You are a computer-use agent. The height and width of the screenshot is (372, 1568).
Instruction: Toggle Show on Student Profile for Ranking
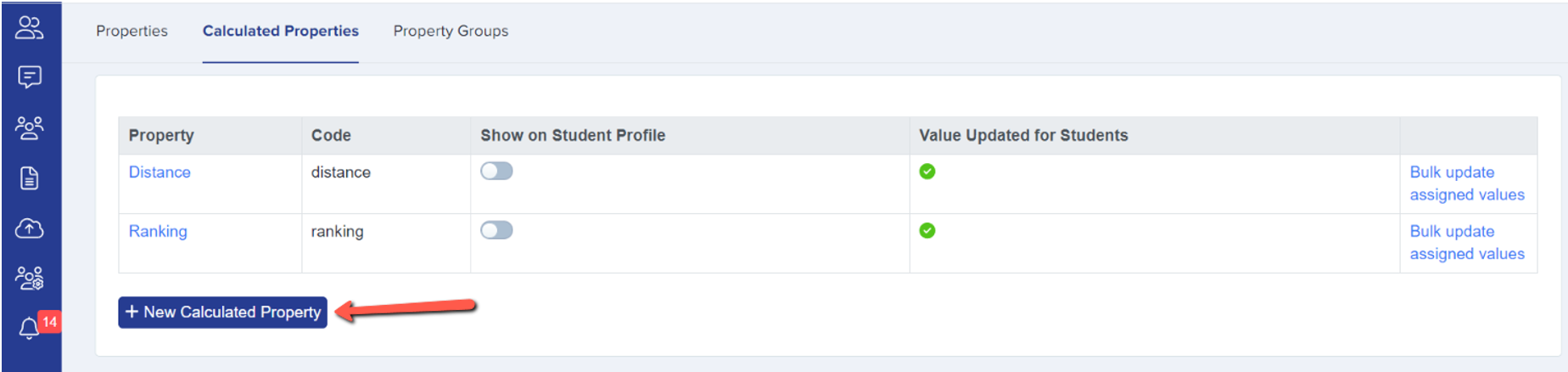(x=496, y=230)
